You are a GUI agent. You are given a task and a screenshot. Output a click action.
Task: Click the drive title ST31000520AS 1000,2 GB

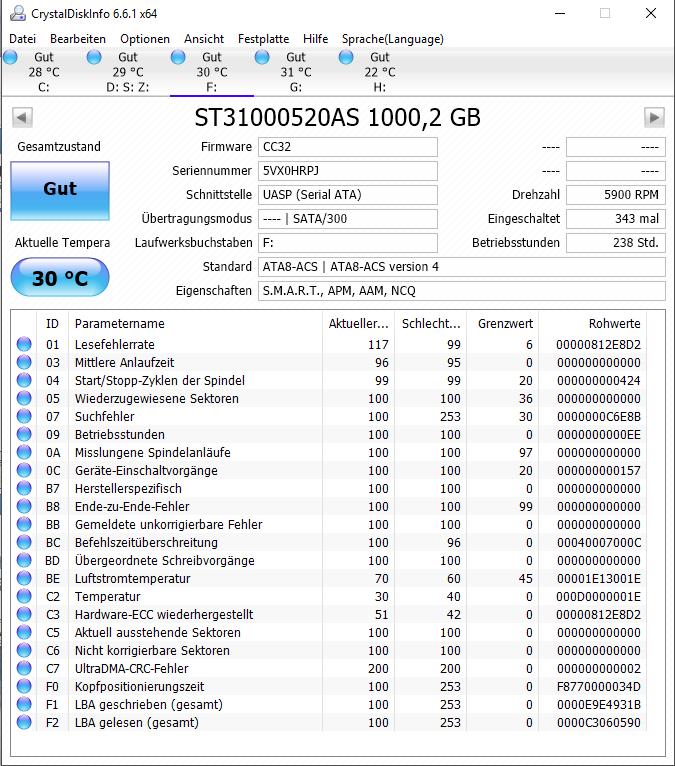[338, 118]
